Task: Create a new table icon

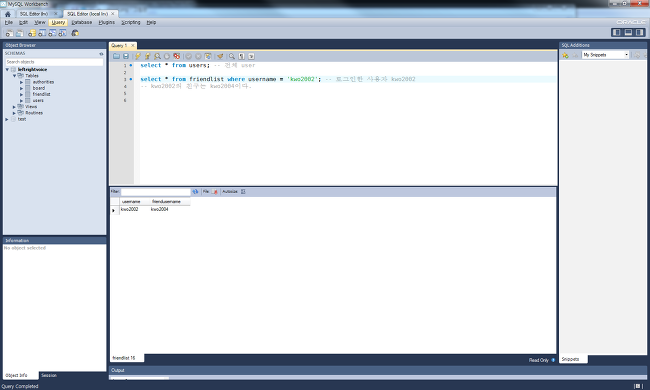Action: pos(42,33)
